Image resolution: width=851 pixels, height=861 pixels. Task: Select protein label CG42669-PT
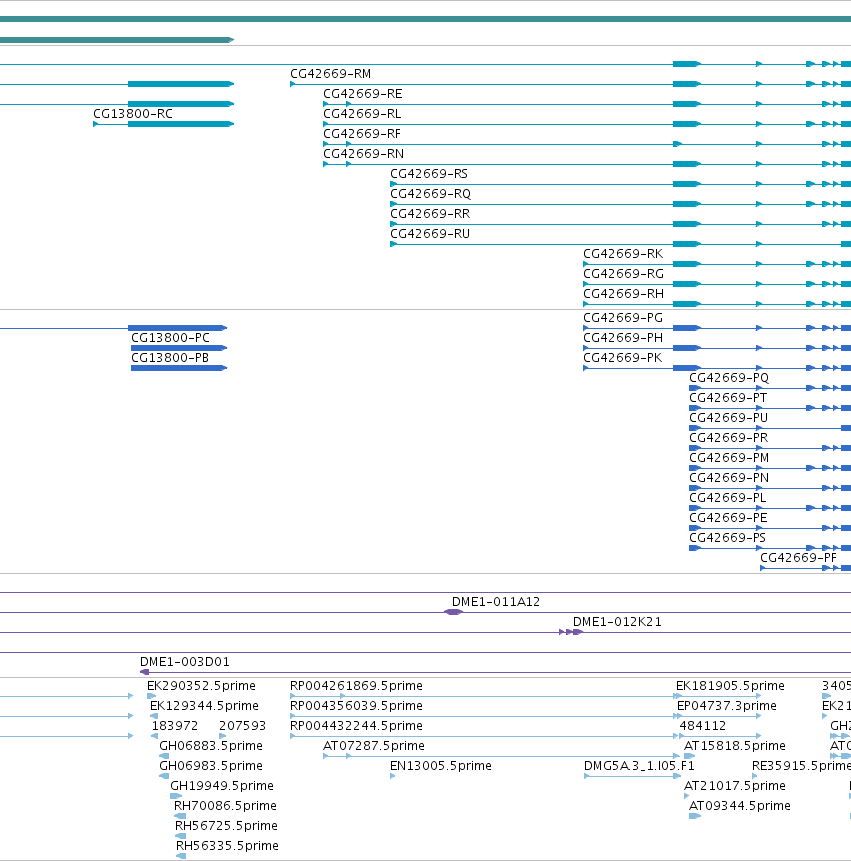[728, 398]
